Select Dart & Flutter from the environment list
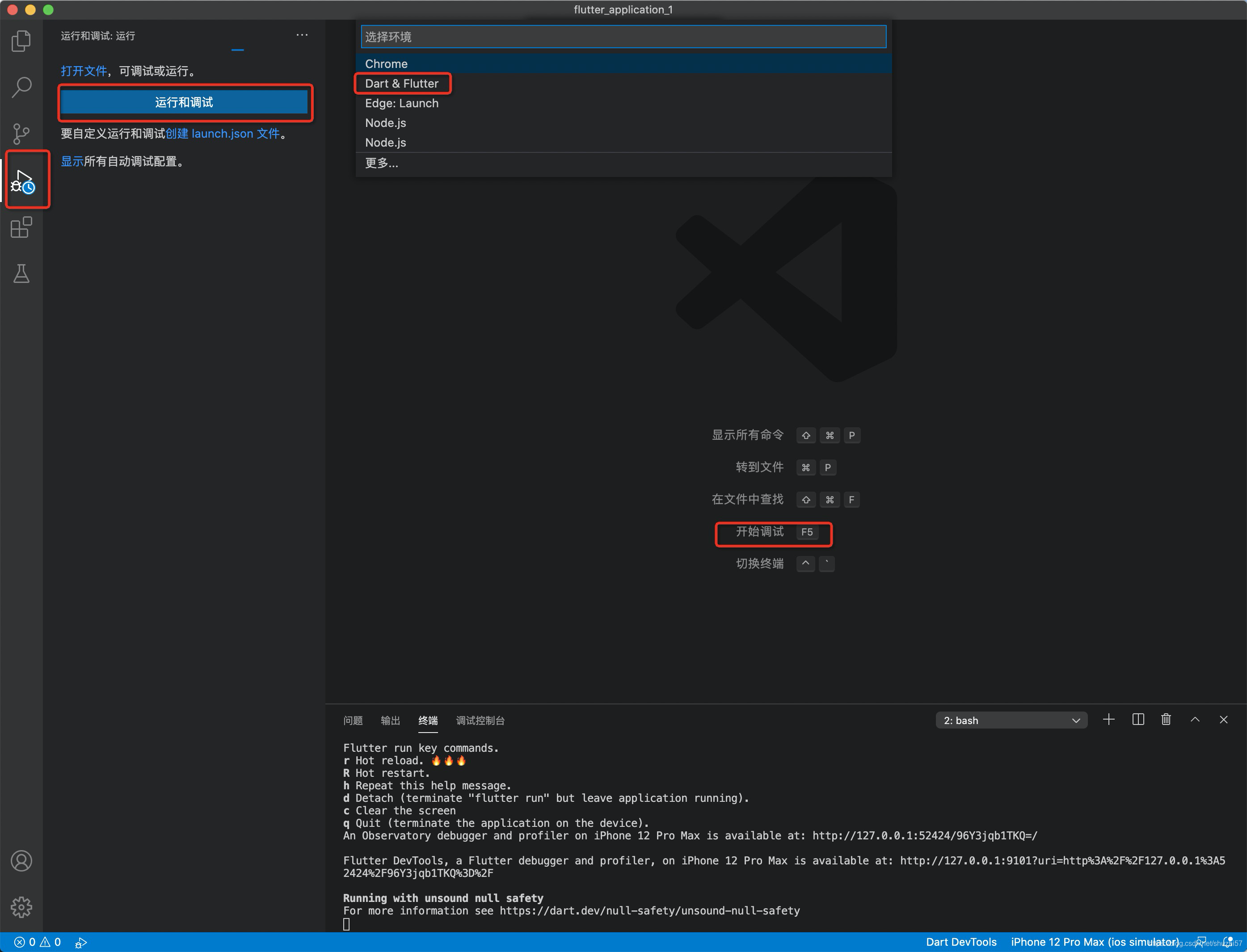 (402, 83)
